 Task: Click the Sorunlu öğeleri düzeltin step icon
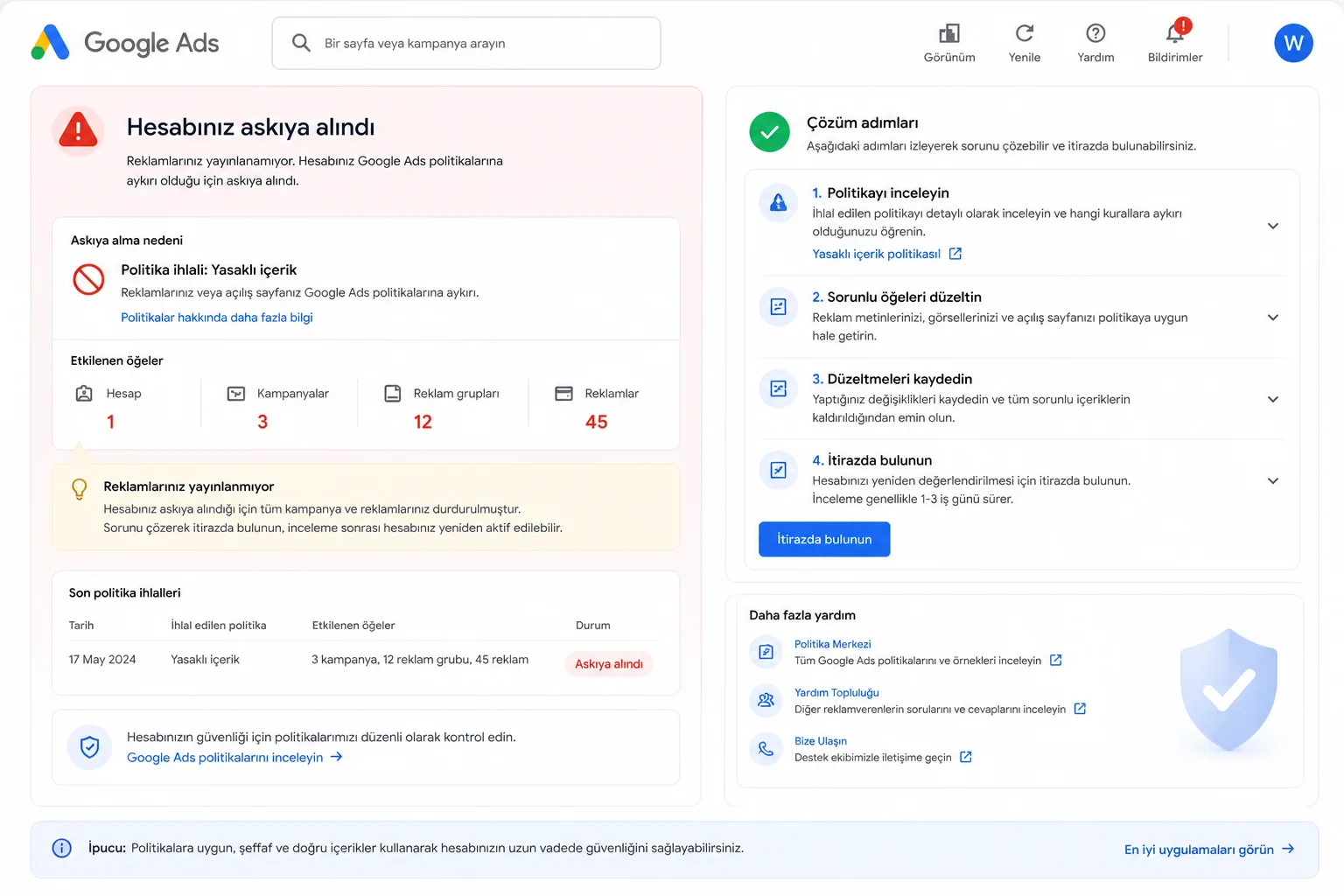tap(778, 307)
